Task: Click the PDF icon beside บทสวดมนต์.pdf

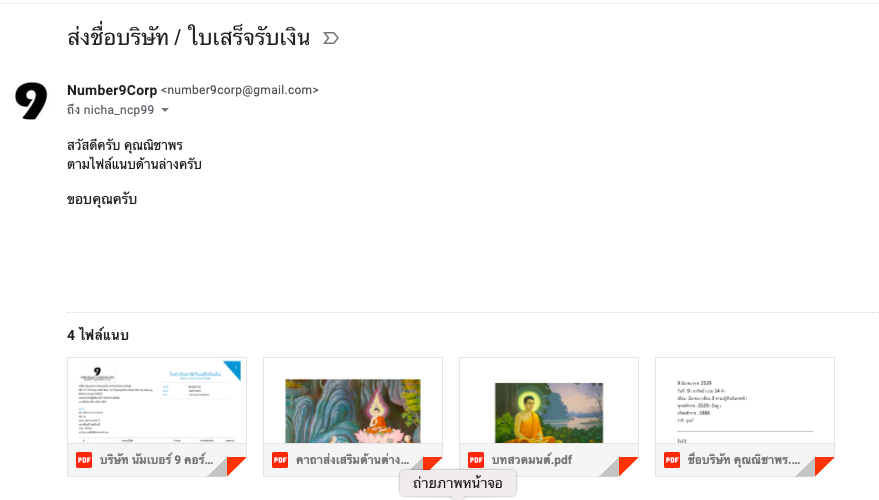Action: click(476, 460)
